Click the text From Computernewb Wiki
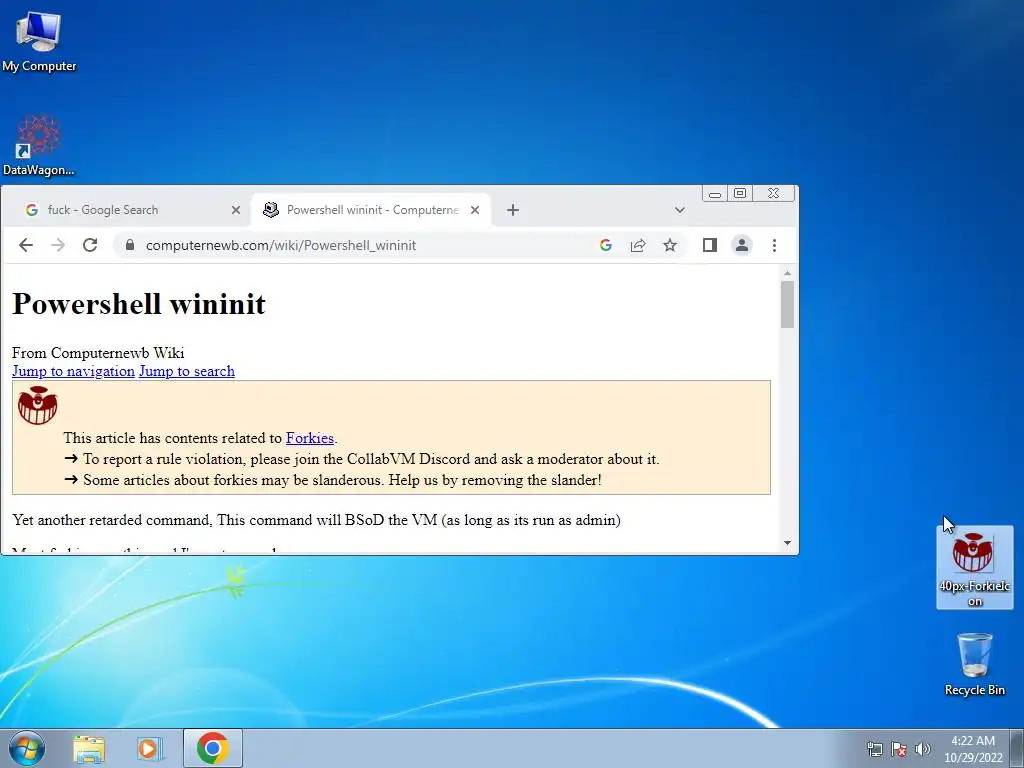Image resolution: width=1024 pixels, height=768 pixels. coord(98,353)
